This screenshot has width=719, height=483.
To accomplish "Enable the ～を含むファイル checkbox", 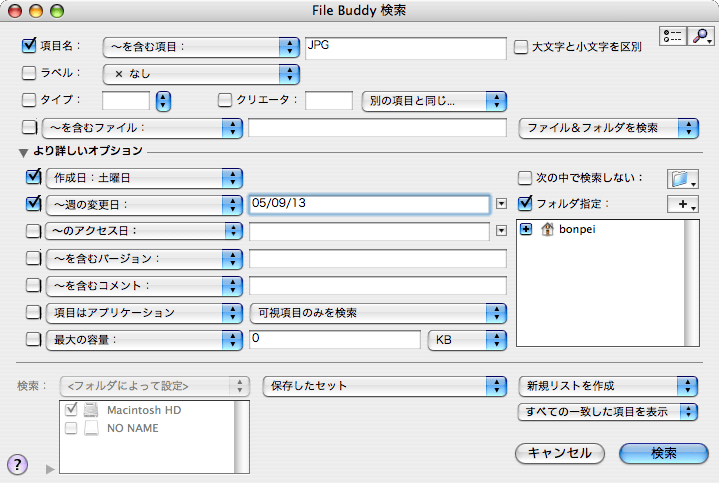I will [29, 127].
